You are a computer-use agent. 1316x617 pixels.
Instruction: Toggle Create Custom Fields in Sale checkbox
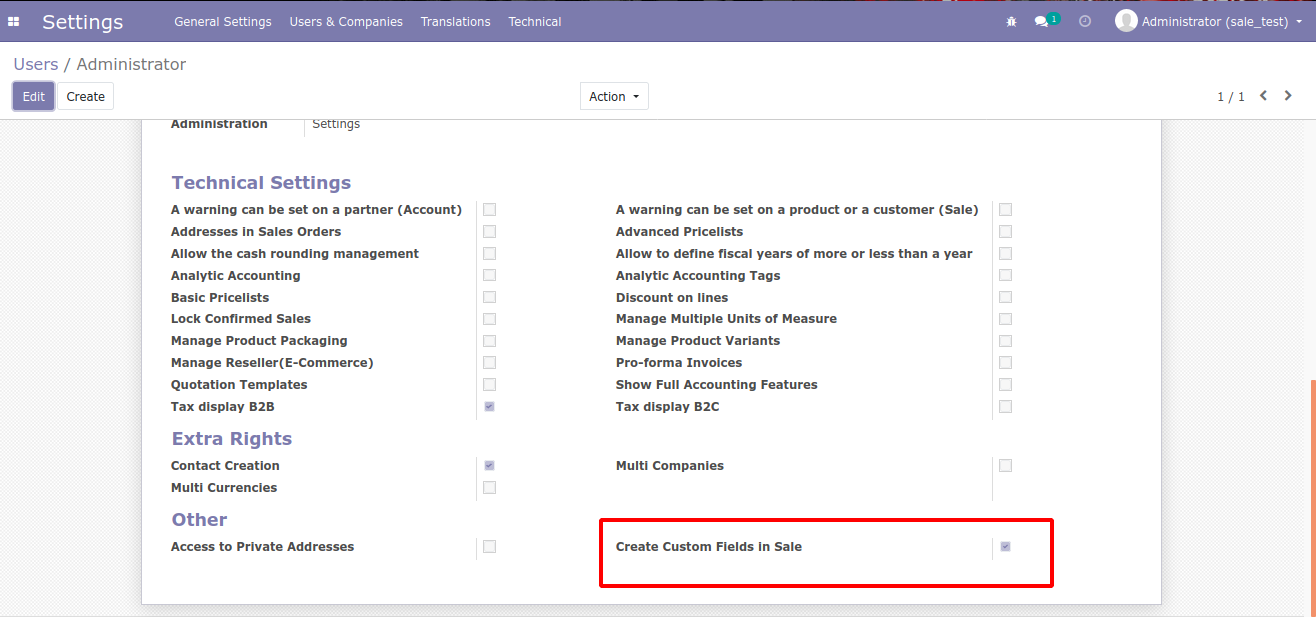tap(1005, 547)
